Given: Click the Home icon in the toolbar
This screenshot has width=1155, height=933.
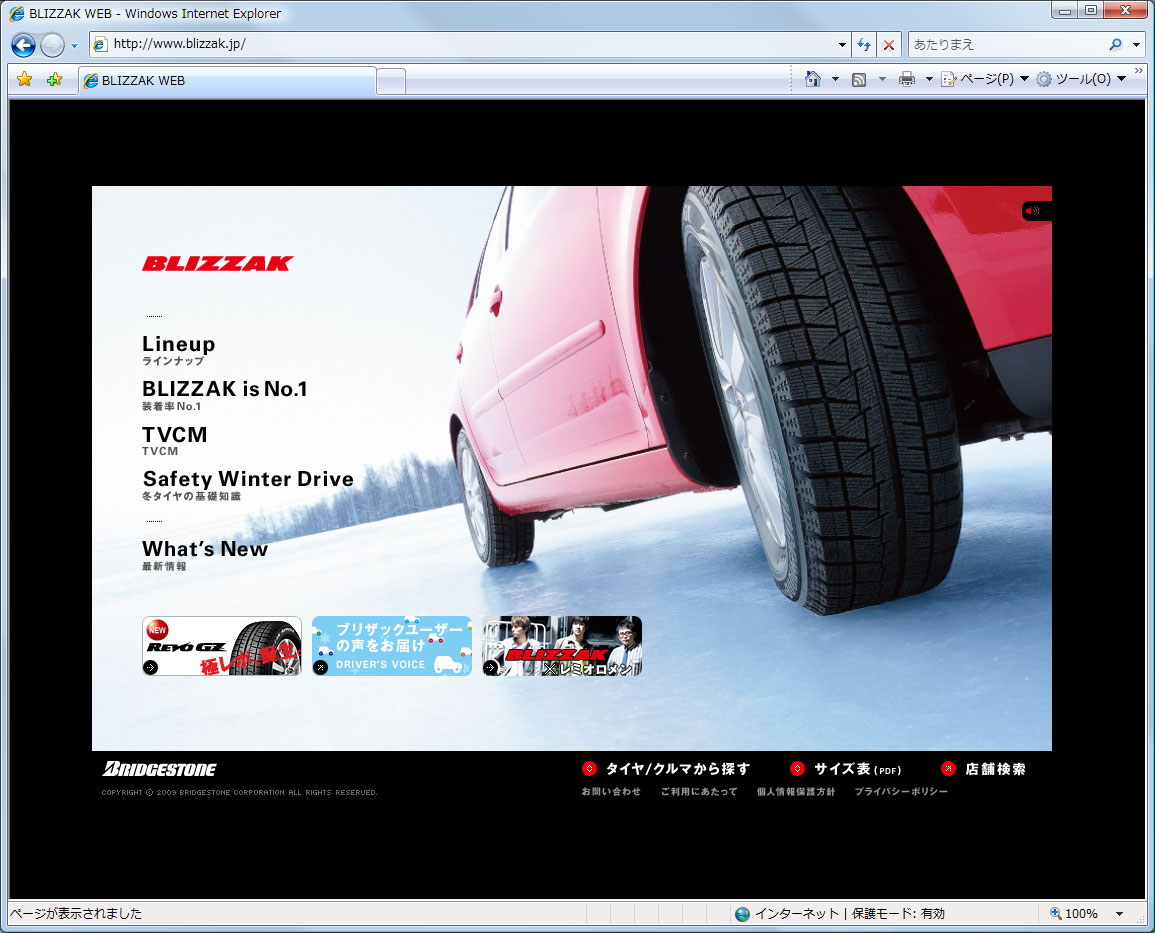Looking at the screenshot, I should 812,79.
